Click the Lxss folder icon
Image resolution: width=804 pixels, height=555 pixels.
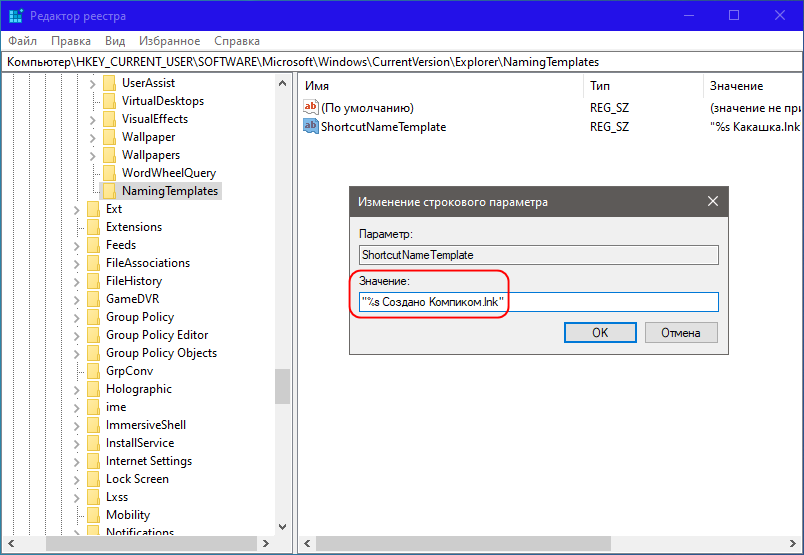click(x=93, y=497)
